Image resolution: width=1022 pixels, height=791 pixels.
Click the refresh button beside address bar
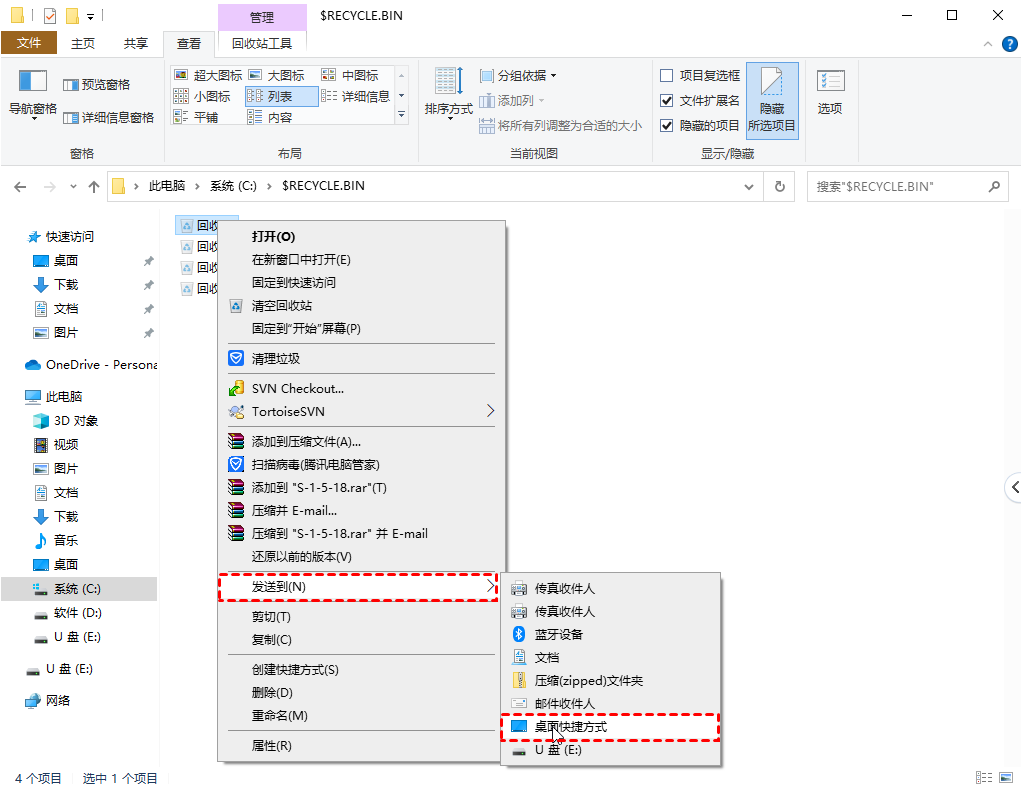pyautogui.click(x=779, y=186)
